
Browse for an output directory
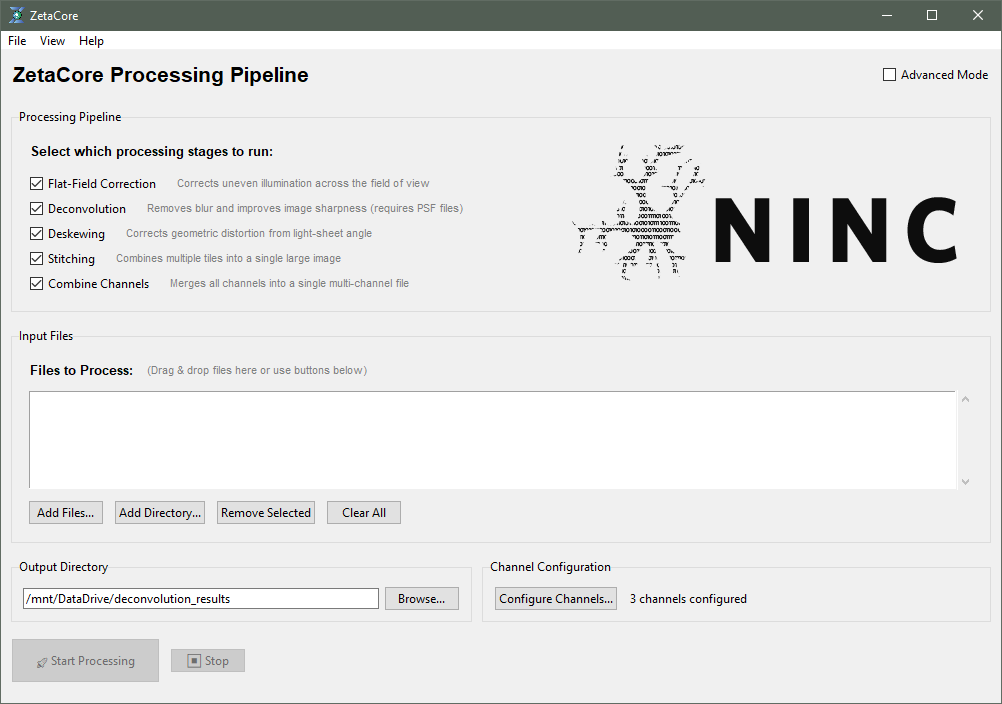coord(421,599)
